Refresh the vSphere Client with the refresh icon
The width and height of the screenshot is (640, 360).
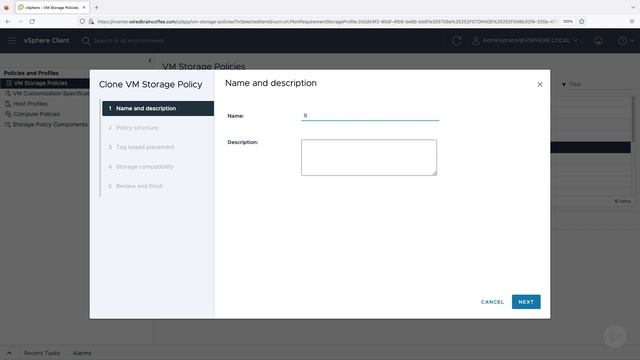[x=457, y=40]
